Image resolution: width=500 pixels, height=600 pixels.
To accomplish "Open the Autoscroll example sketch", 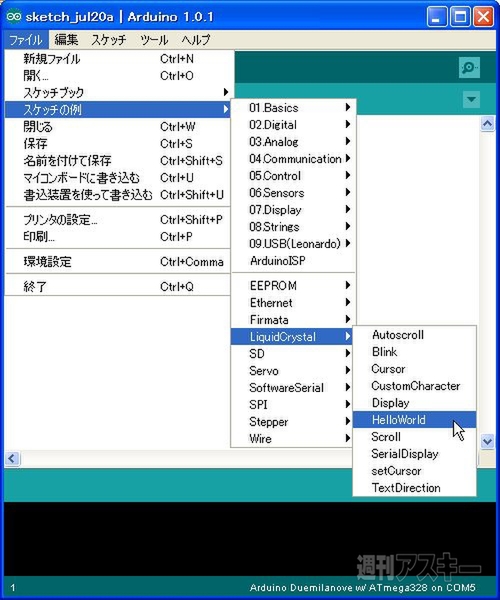I will pyautogui.click(x=414, y=335).
